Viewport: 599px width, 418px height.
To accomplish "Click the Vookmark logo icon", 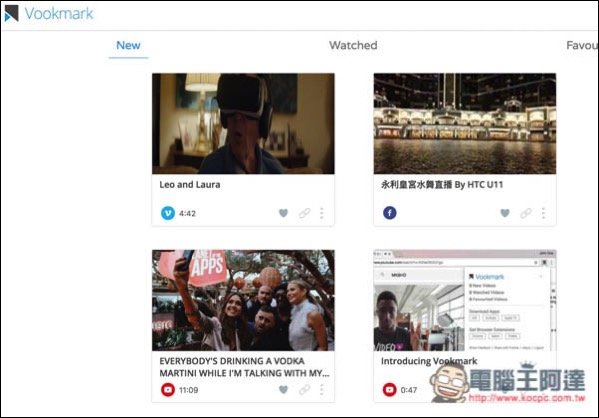I will pyautogui.click(x=11, y=13).
